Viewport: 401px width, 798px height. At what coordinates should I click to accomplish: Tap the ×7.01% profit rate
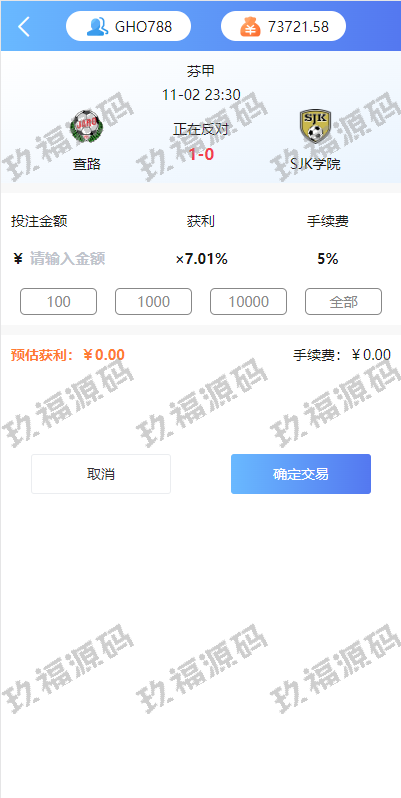(x=202, y=259)
